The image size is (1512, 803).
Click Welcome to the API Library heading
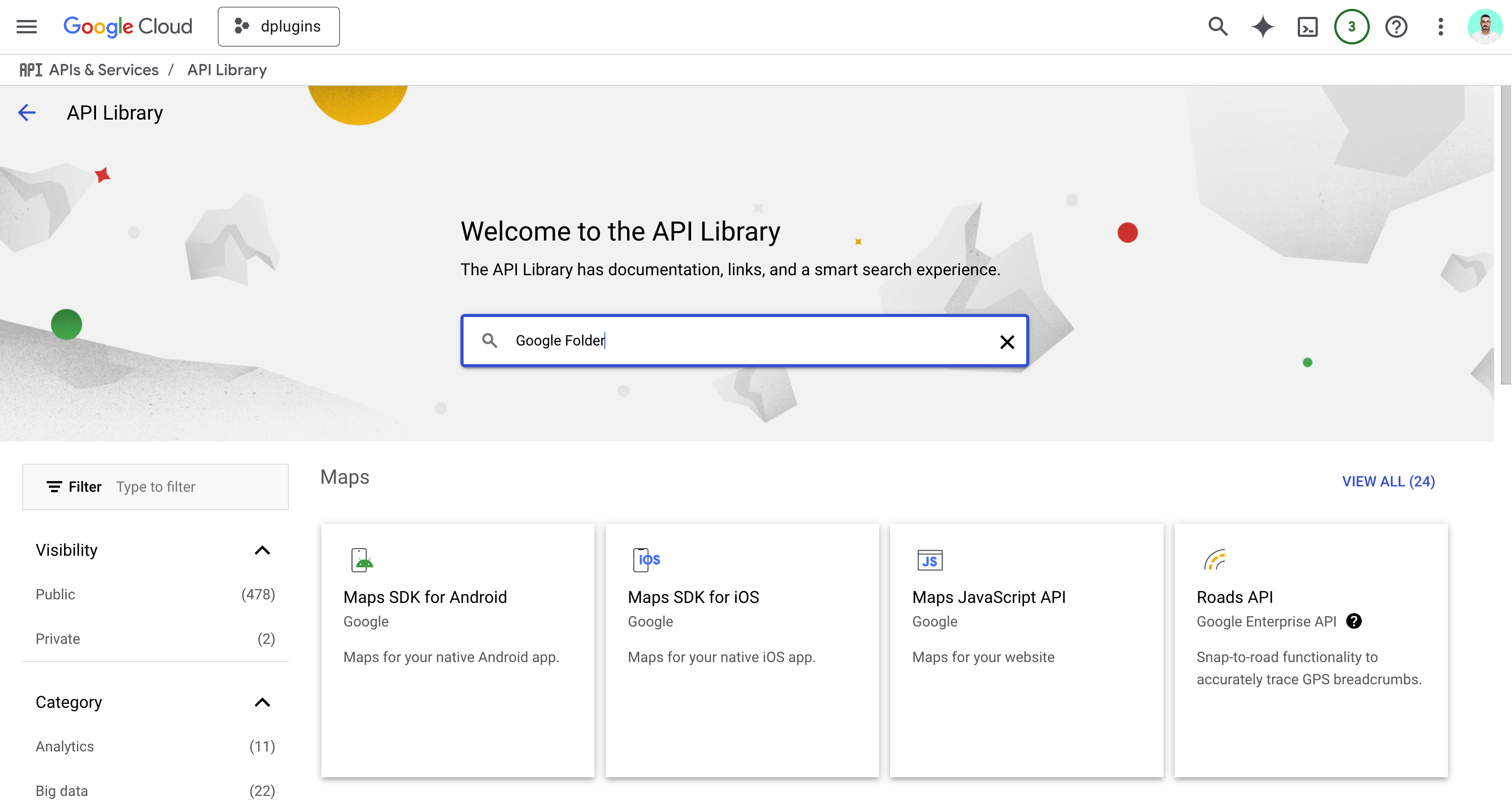620,231
